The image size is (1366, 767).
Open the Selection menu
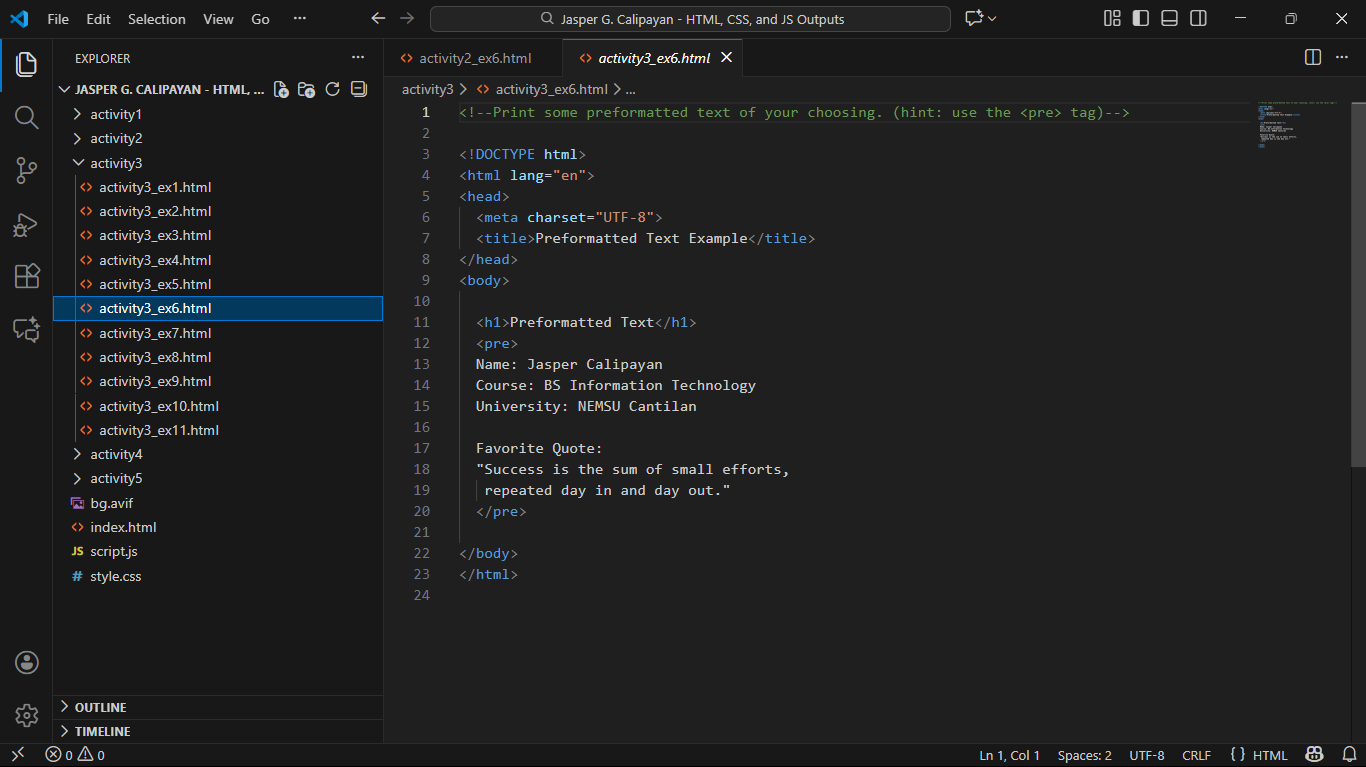coord(156,19)
